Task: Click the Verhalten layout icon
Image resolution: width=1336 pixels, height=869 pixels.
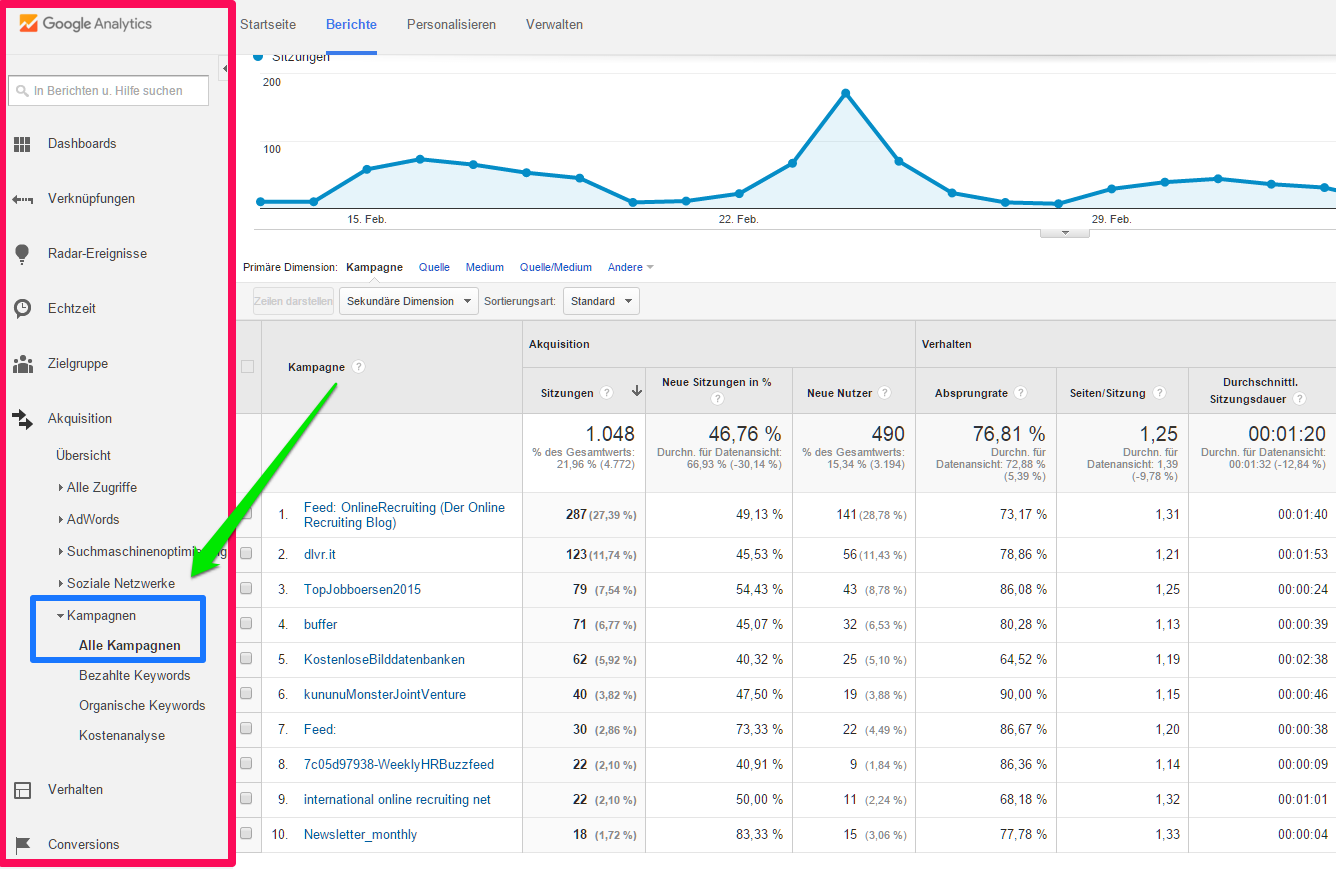Action: point(22,790)
